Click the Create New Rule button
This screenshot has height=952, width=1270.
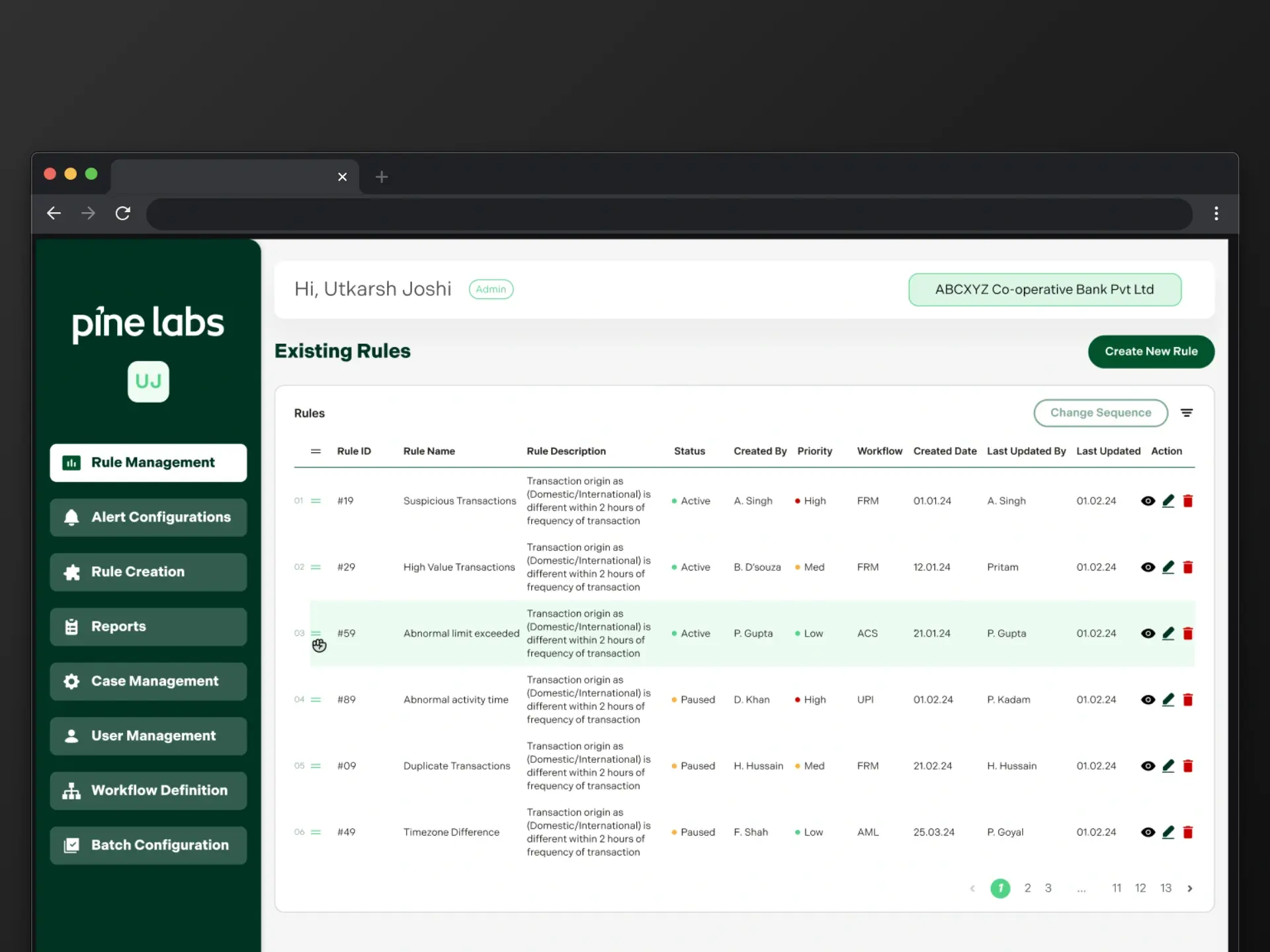coord(1151,352)
